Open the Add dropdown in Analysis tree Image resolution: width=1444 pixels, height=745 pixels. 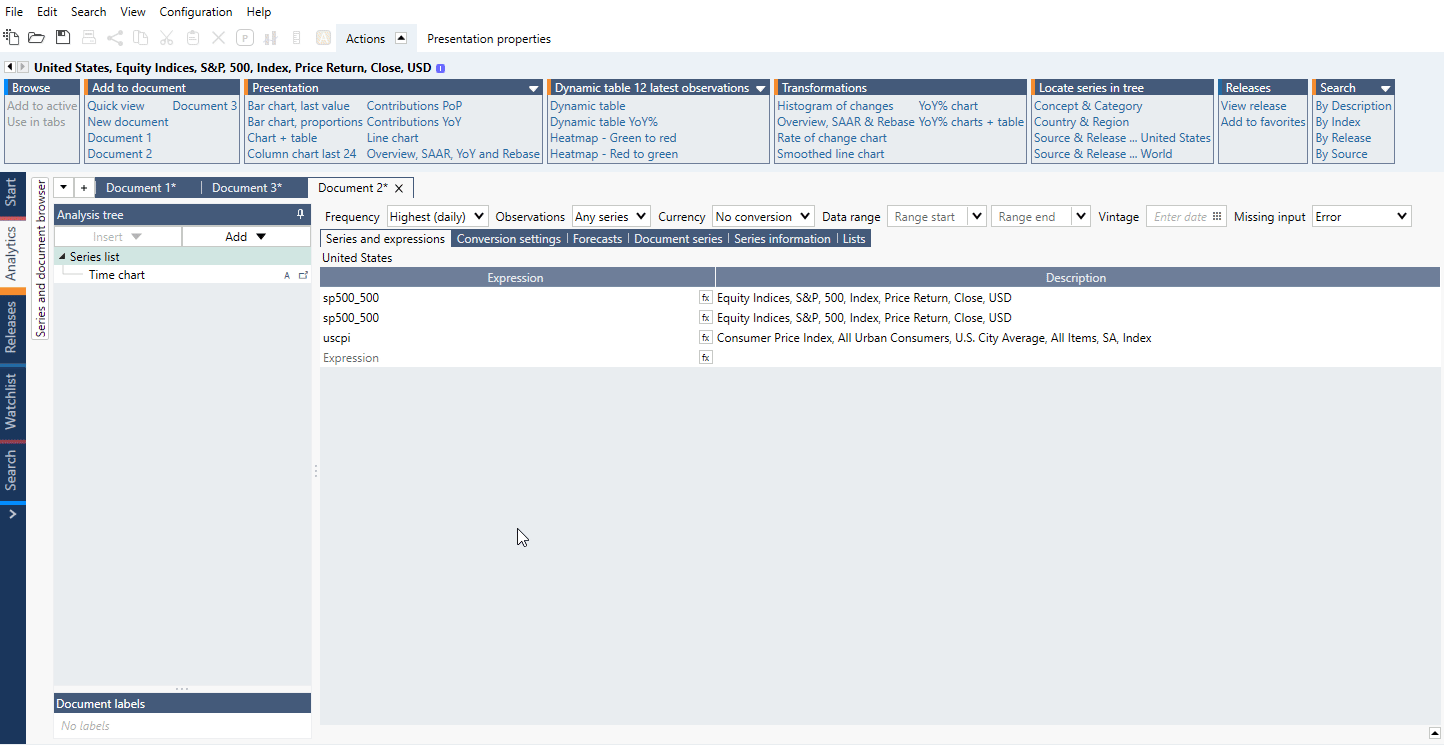pyautogui.click(x=246, y=237)
